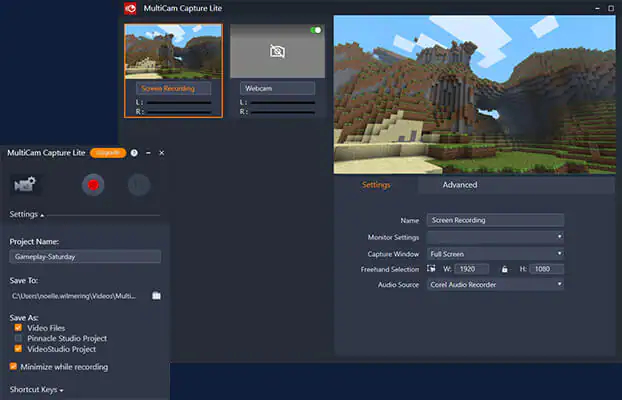Toggle Minimize while recording checkbox
Viewport: 622px width, 400px height.
[x=13, y=366]
